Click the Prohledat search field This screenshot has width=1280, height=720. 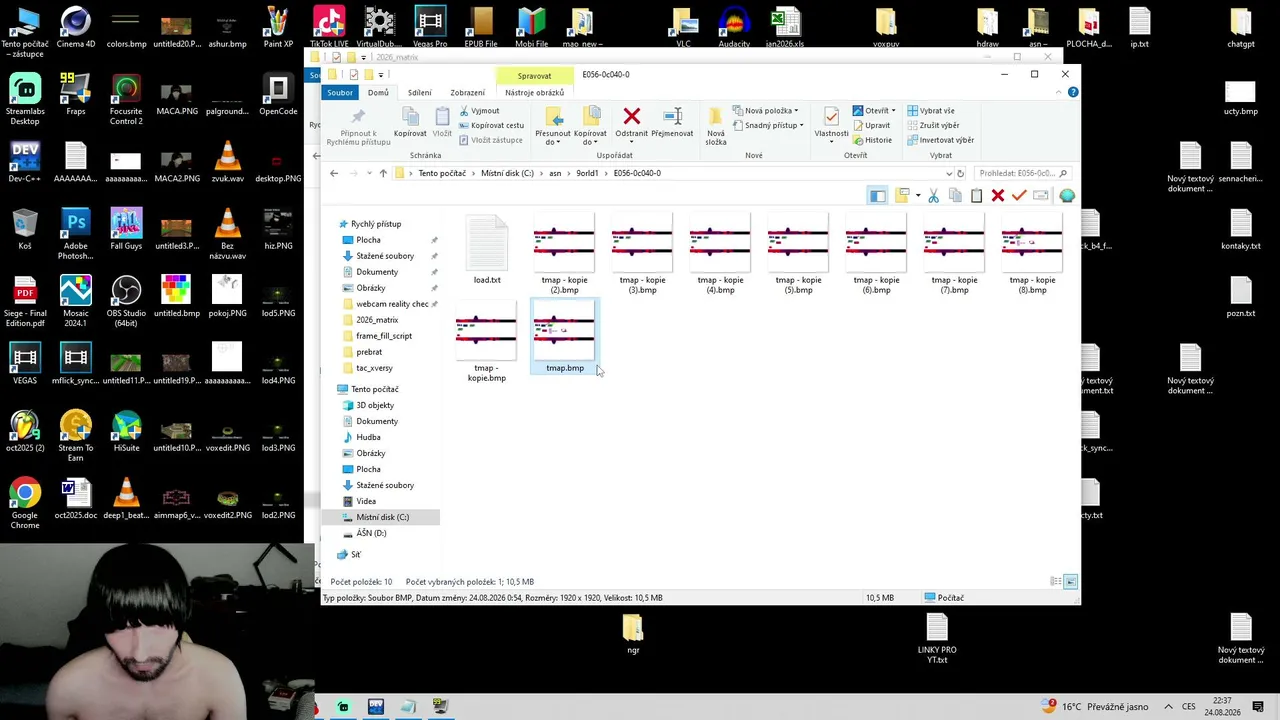1022,173
